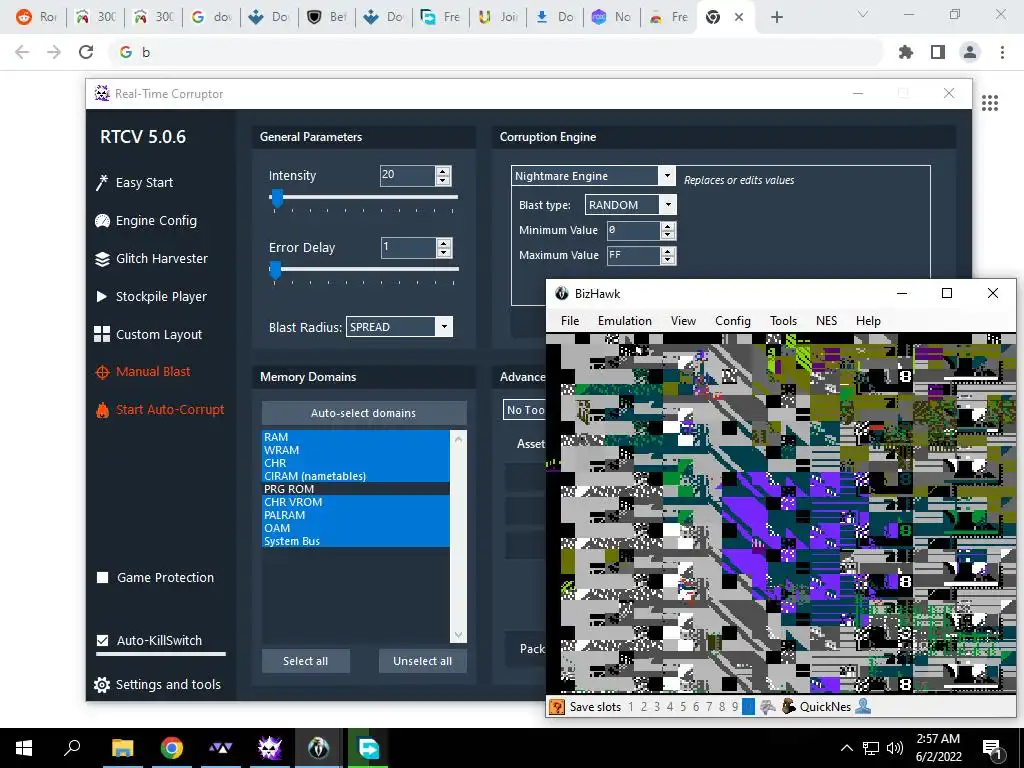
Task: Open Chrome three-dot menu
Action: click(1002, 52)
